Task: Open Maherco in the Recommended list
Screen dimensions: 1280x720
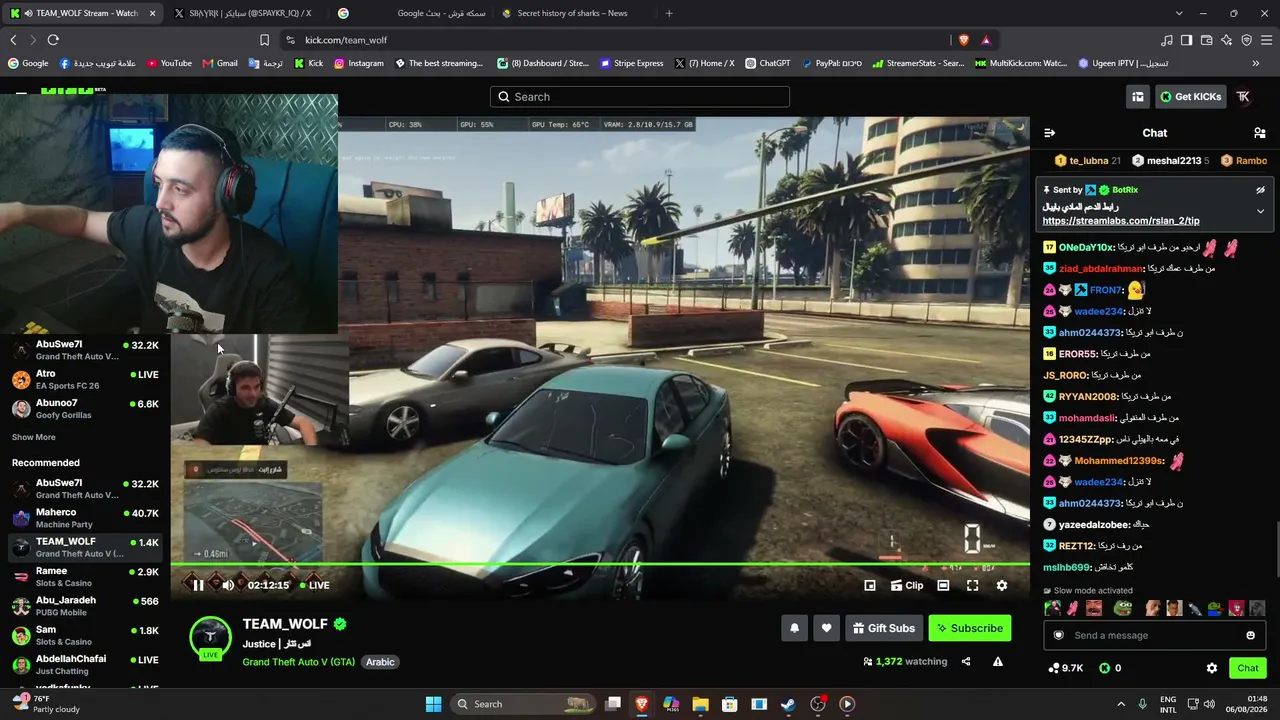Action: pos(85,518)
